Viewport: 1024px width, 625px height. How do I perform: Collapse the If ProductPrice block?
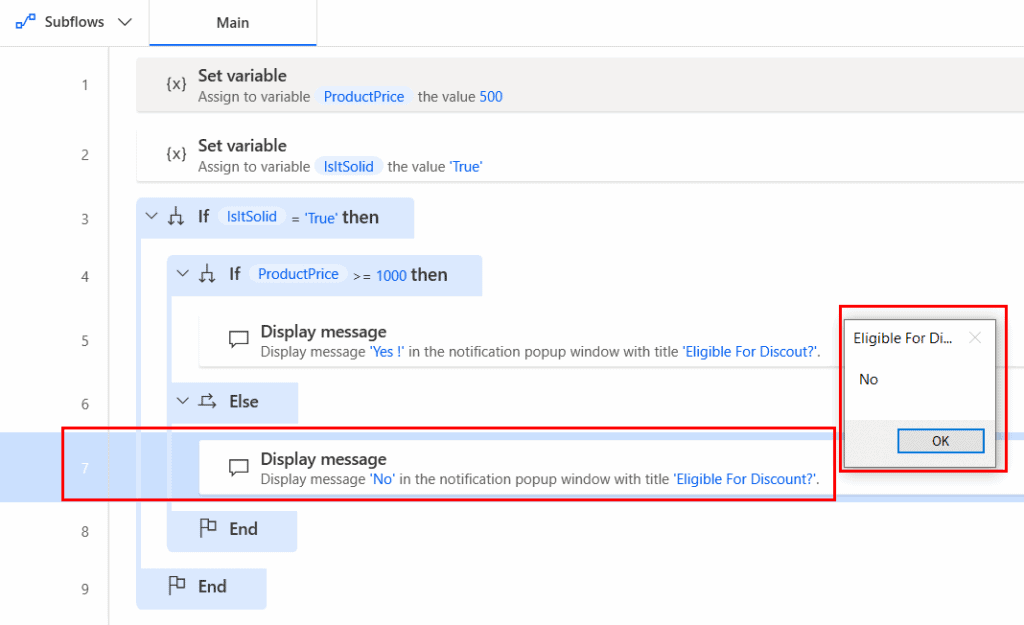point(182,274)
